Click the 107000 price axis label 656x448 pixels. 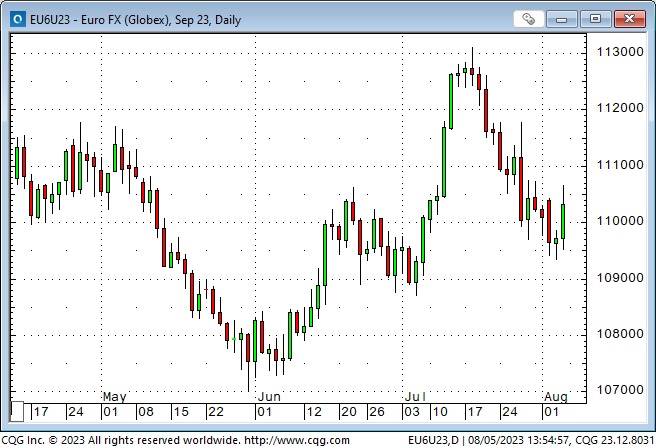click(x=620, y=390)
